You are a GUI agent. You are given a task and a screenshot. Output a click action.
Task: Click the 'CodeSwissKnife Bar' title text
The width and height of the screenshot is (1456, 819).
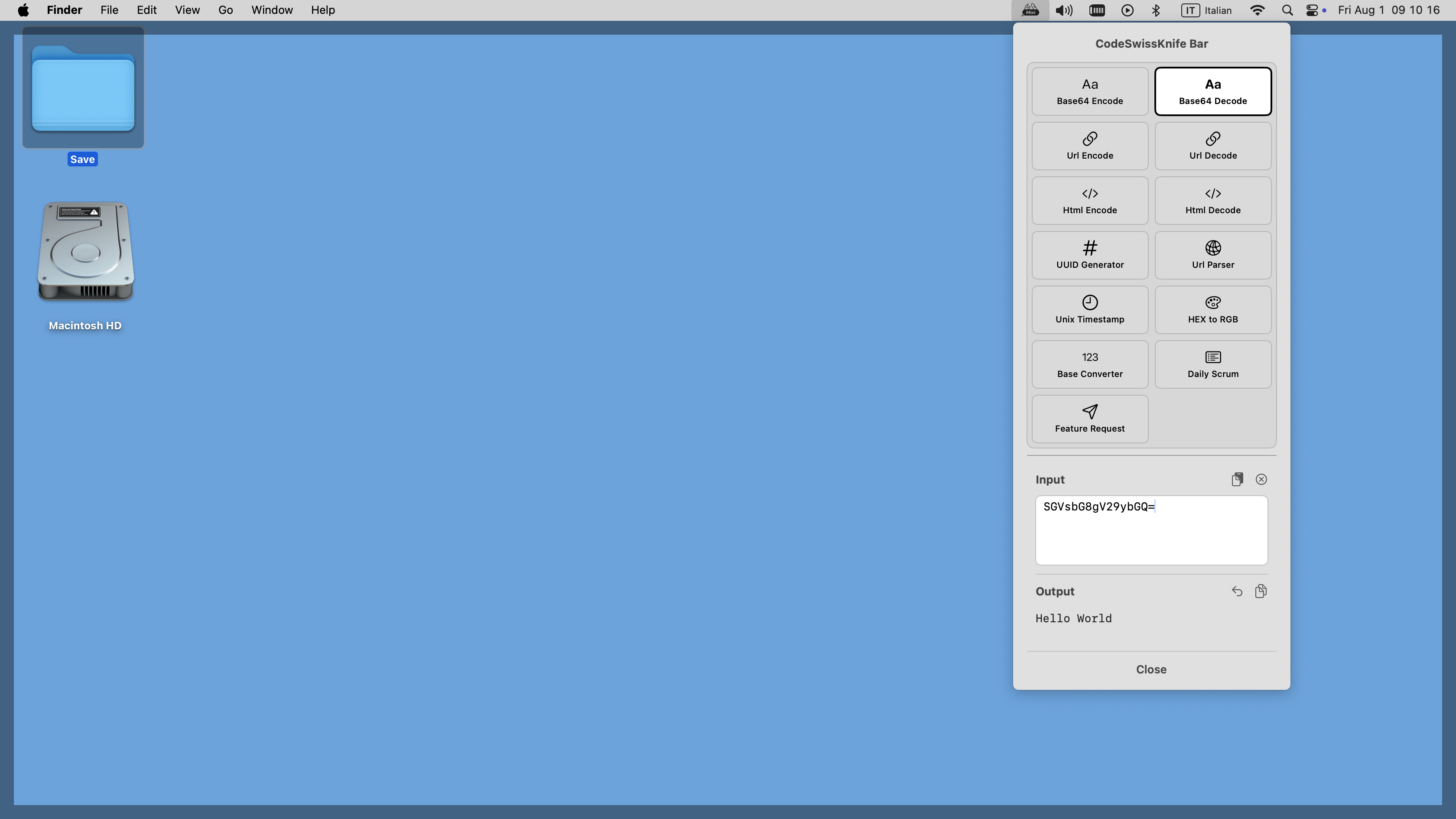pos(1151,44)
